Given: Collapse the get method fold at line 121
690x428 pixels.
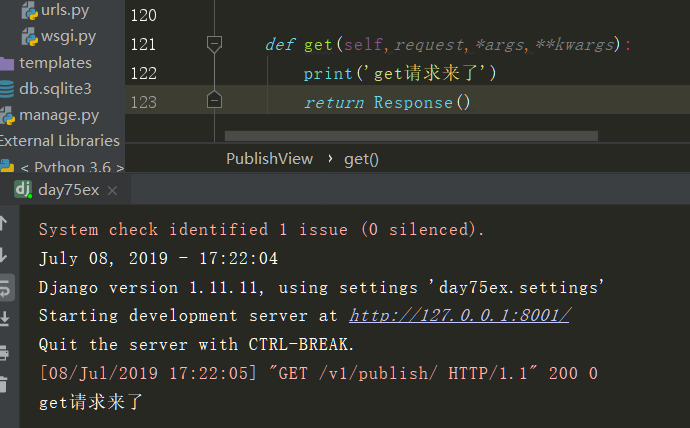Looking at the screenshot, I should [x=213, y=44].
